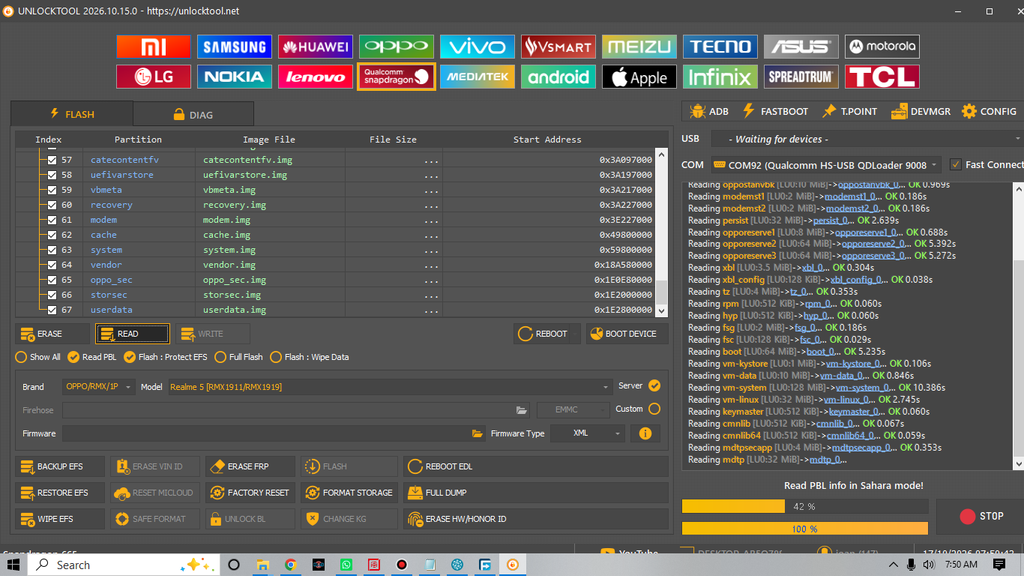Screen dimensions: 1024x576
Task: Toggle the Fast Connect checkbox
Action: click(955, 165)
